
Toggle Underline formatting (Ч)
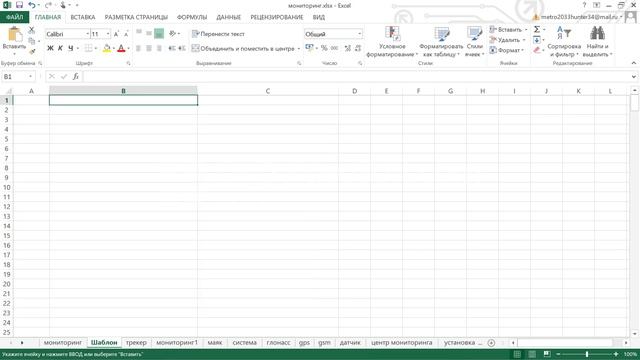pos(71,48)
